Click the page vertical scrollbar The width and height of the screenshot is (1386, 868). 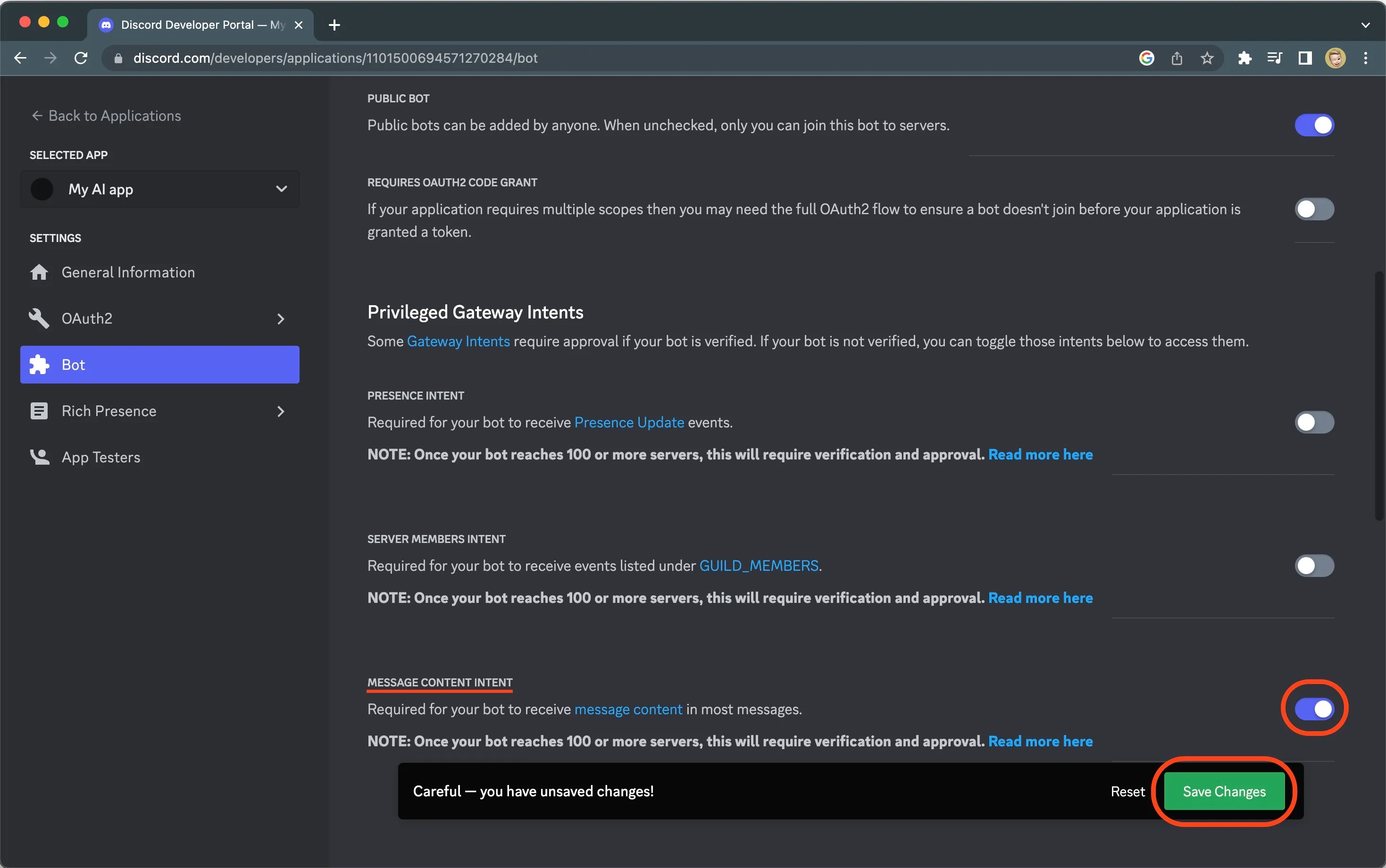tap(1380, 396)
